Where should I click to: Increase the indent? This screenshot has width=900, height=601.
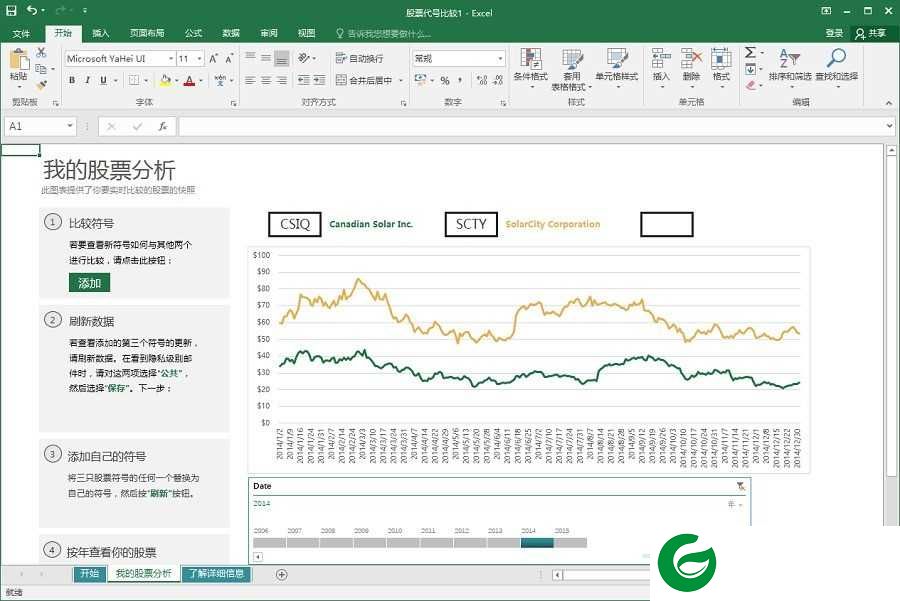click(x=320, y=80)
